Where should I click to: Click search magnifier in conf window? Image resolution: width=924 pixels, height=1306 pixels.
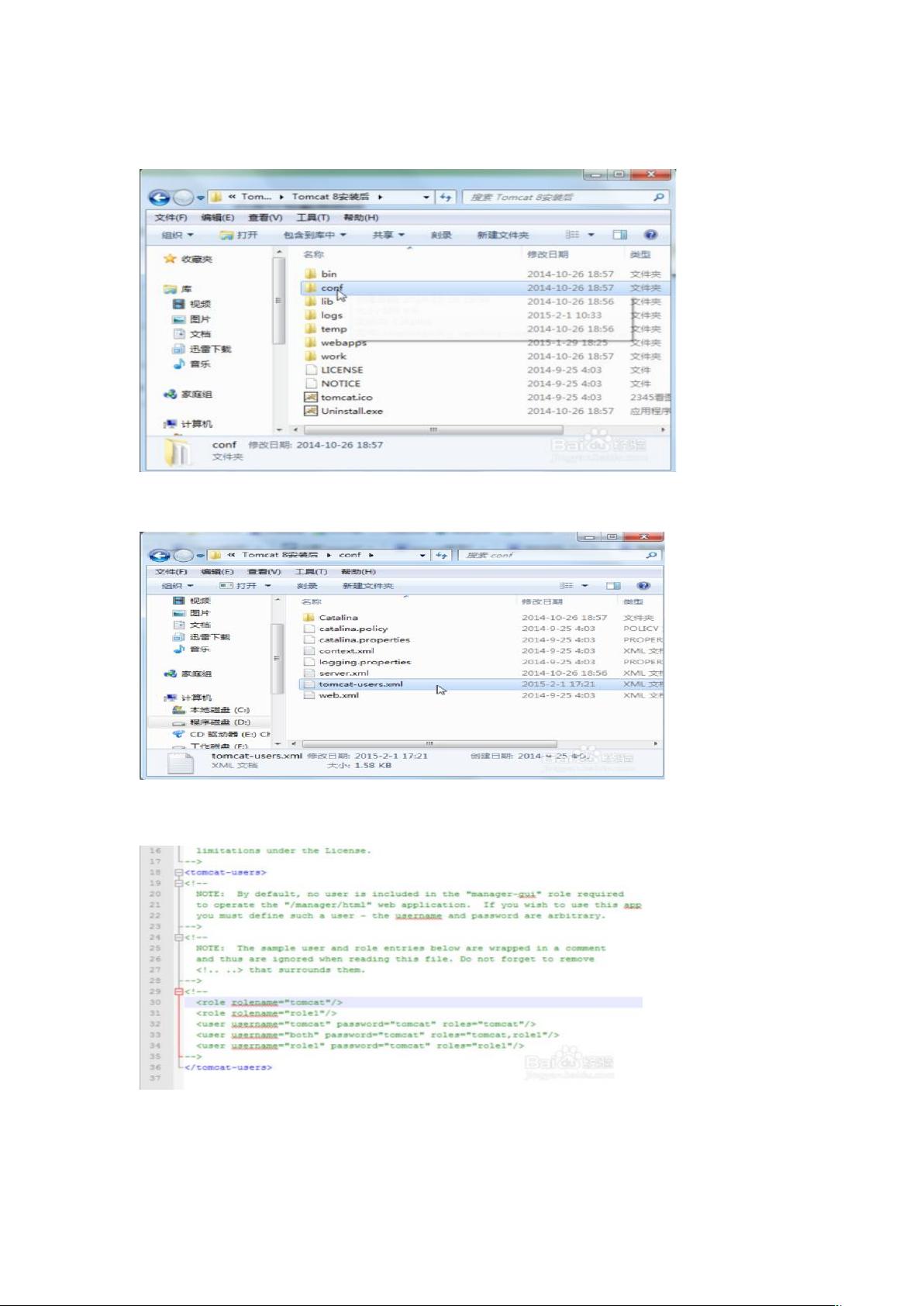tap(651, 555)
